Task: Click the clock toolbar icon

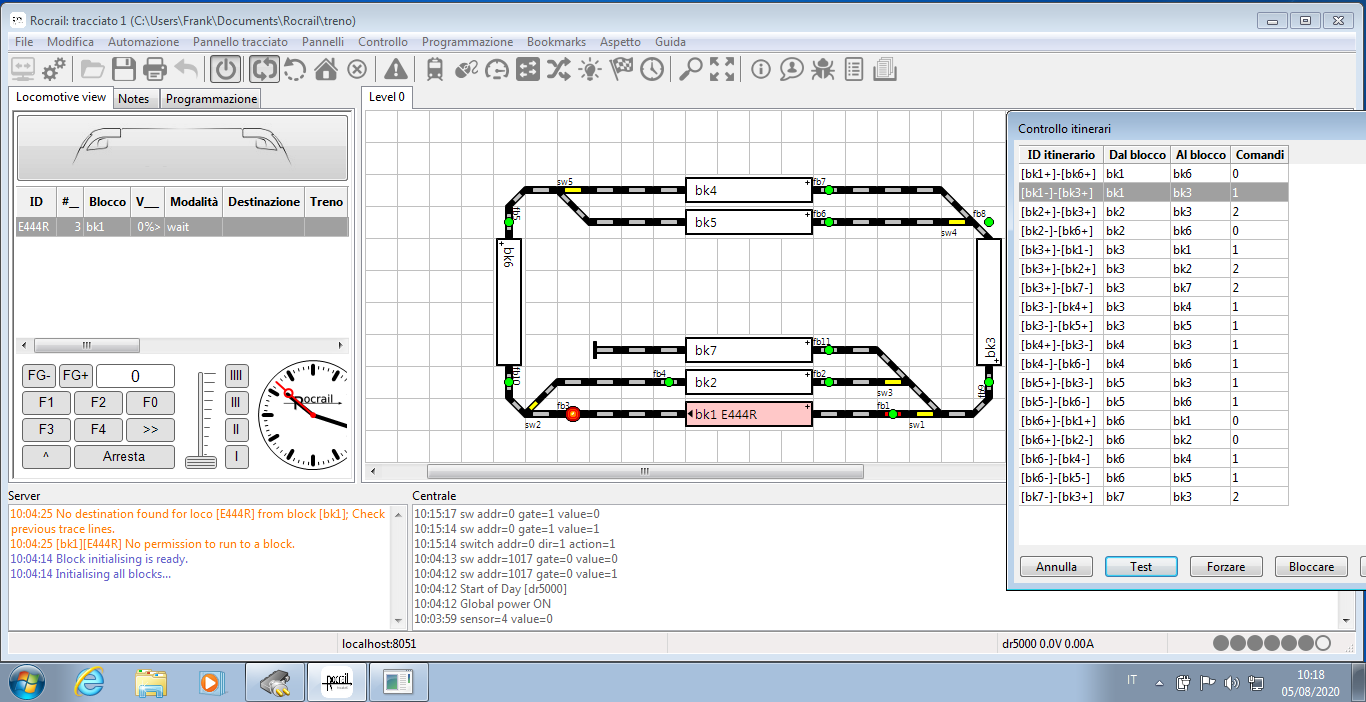Action: (652, 69)
